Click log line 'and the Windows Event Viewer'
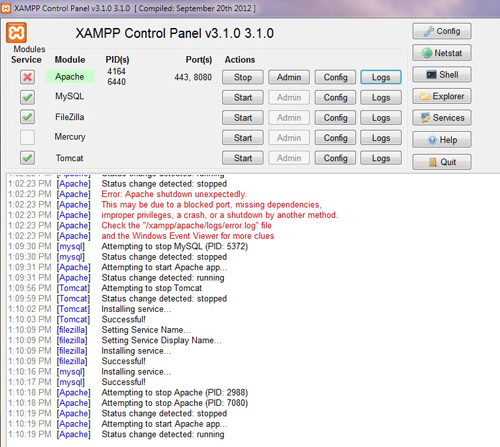Viewport: 500px width, 447px height. (x=188, y=236)
